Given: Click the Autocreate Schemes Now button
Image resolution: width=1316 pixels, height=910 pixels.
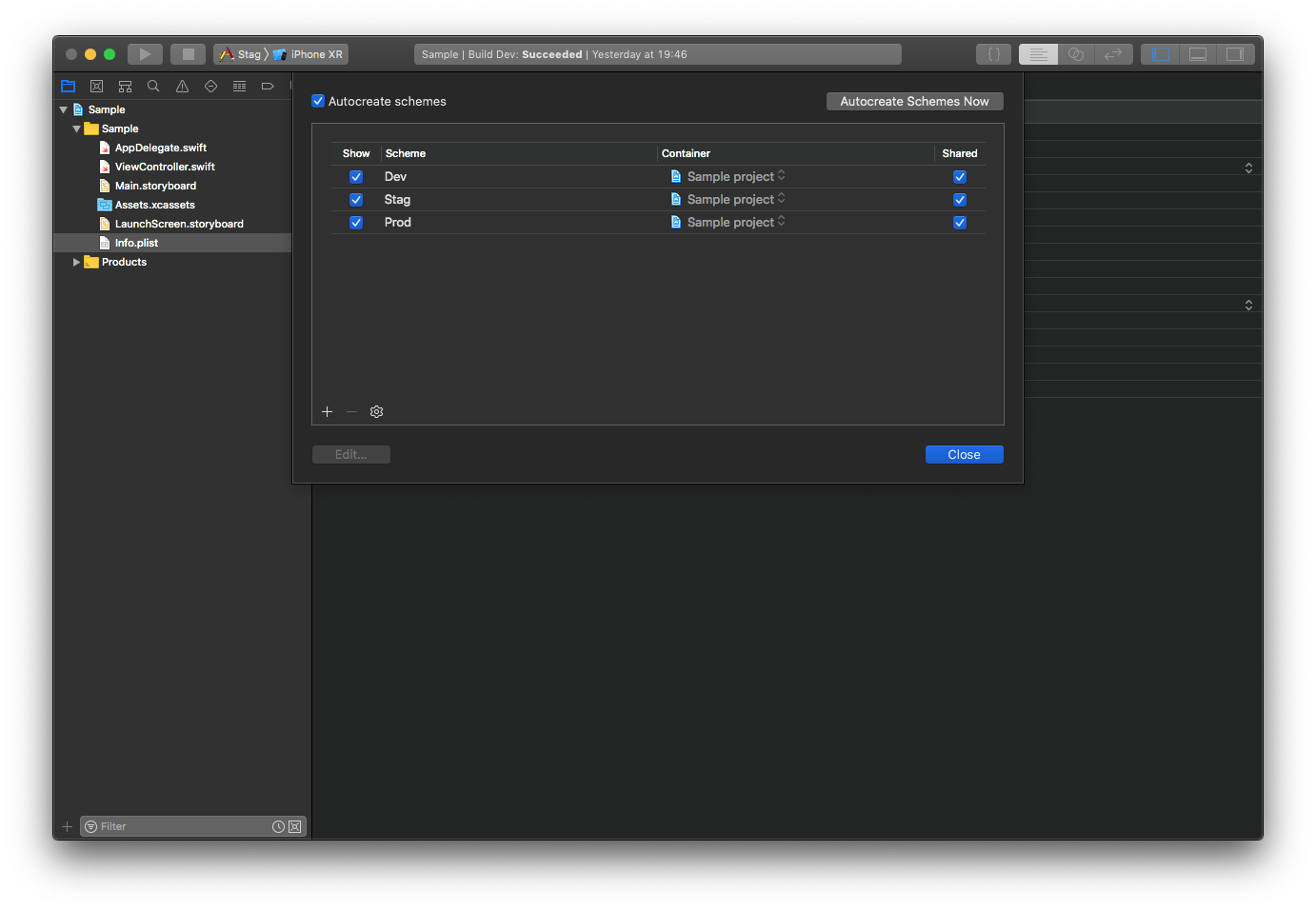Looking at the screenshot, I should (x=914, y=101).
